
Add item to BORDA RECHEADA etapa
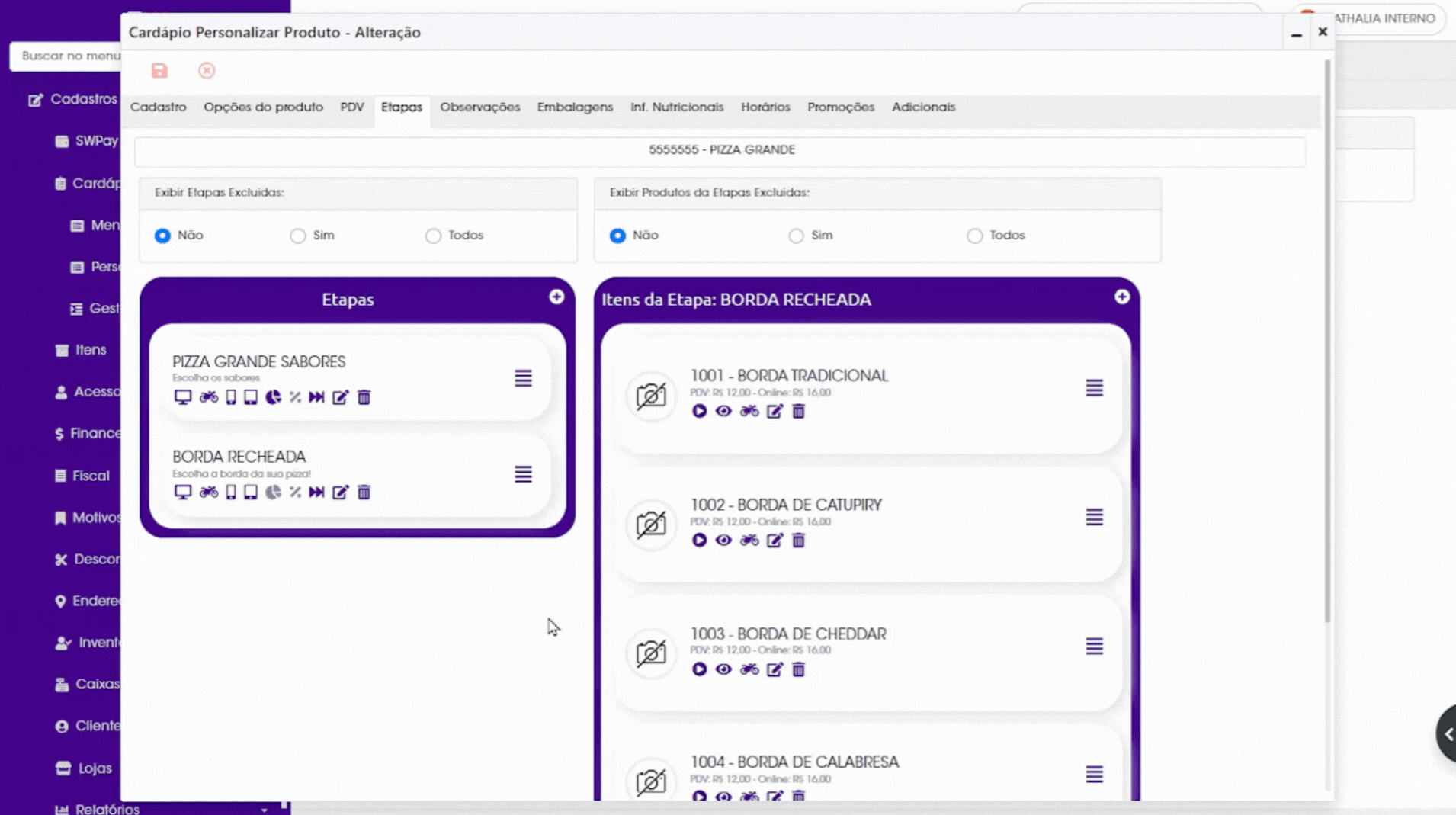(x=1121, y=297)
